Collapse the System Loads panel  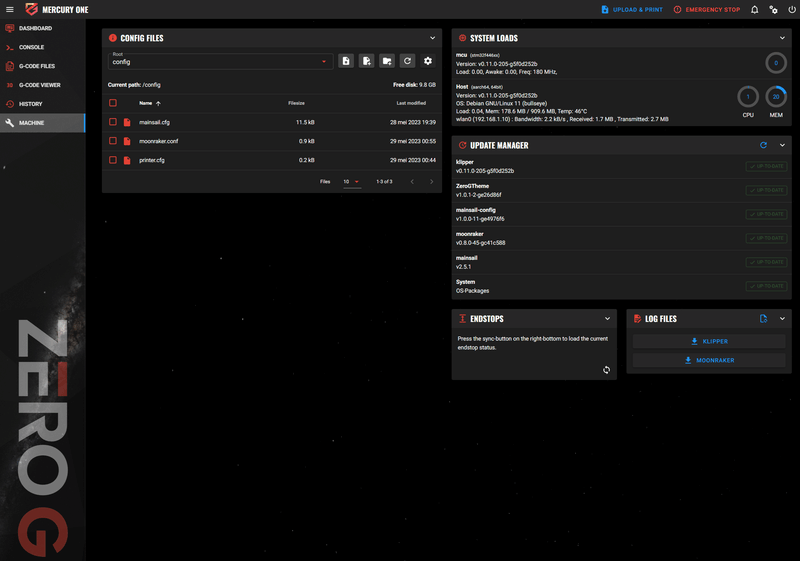click(x=782, y=38)
